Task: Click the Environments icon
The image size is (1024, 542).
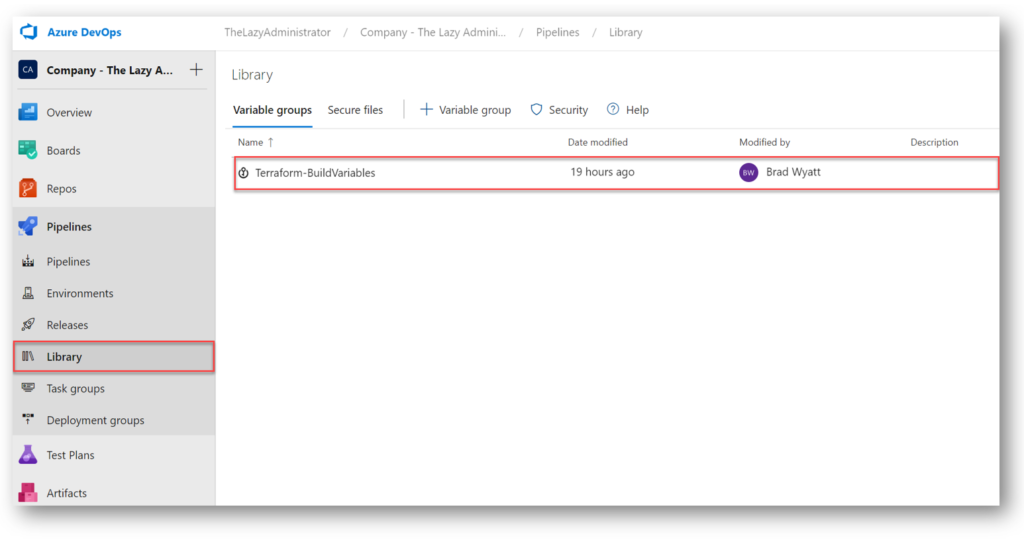Action: 28,293
